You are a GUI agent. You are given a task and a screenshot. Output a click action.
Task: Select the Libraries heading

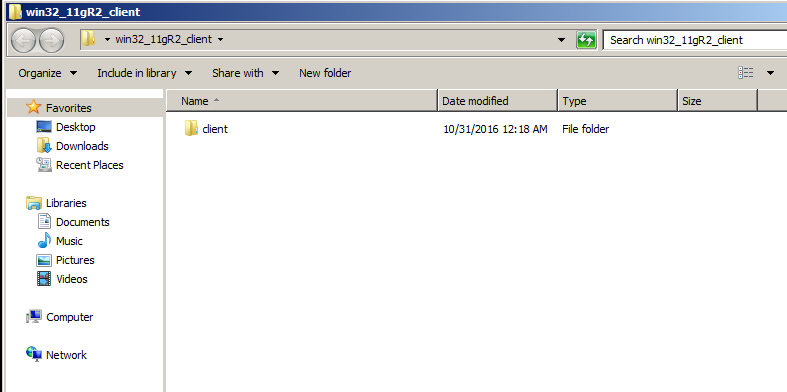pos(66,203)
